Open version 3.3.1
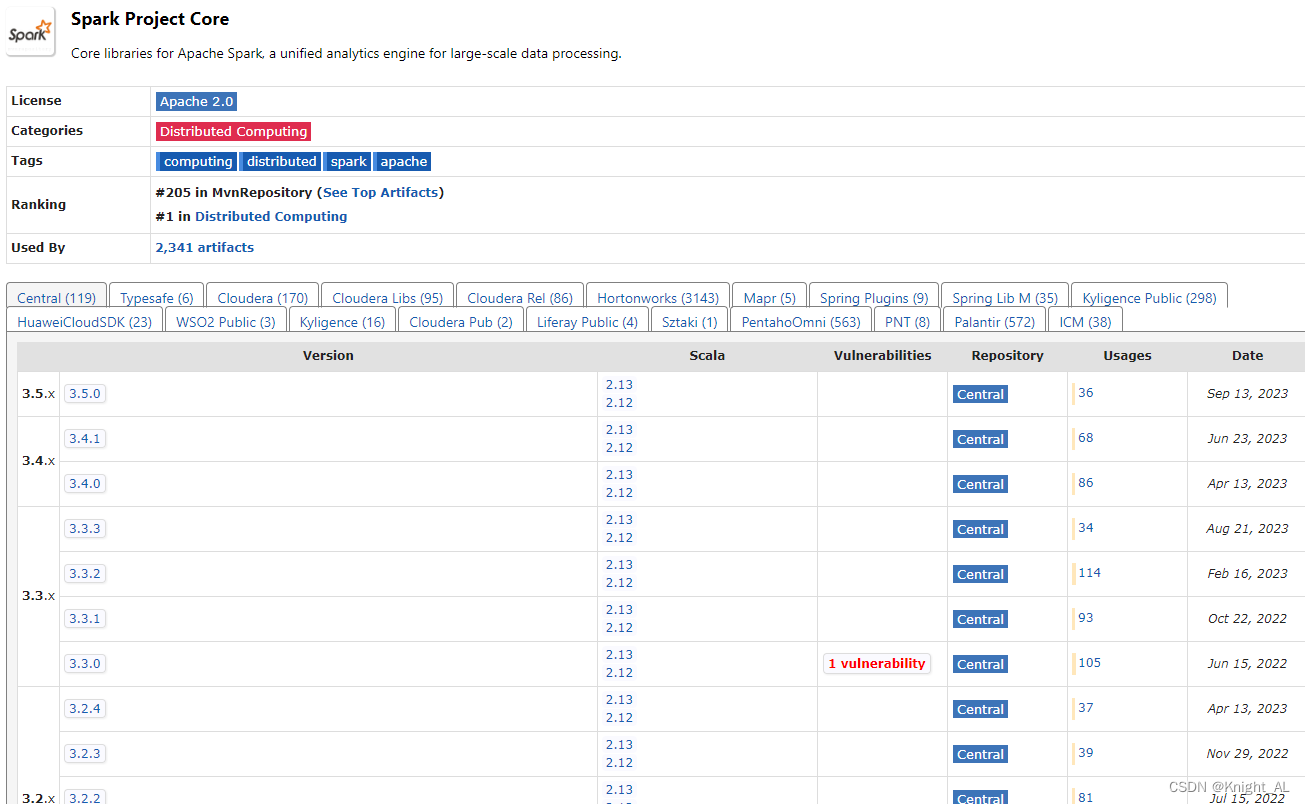Viewport: 1305px width, 804px height. click(x=85, y=618)
